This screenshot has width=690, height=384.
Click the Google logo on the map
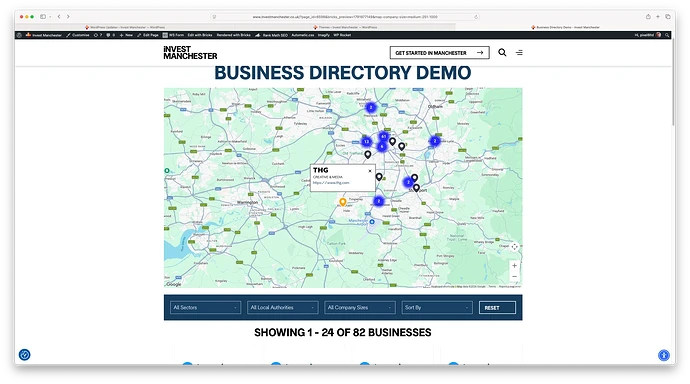pyautogui.click(x=173, y=284)
